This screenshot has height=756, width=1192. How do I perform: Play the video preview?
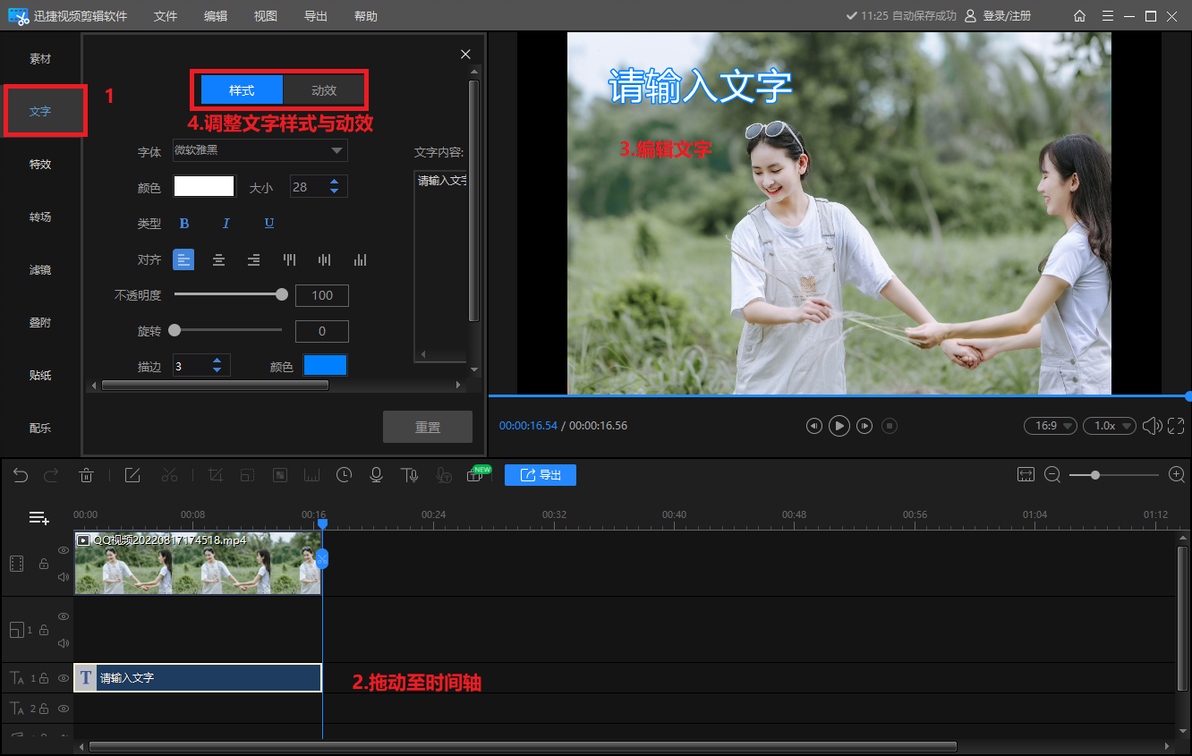coord(839,426)
